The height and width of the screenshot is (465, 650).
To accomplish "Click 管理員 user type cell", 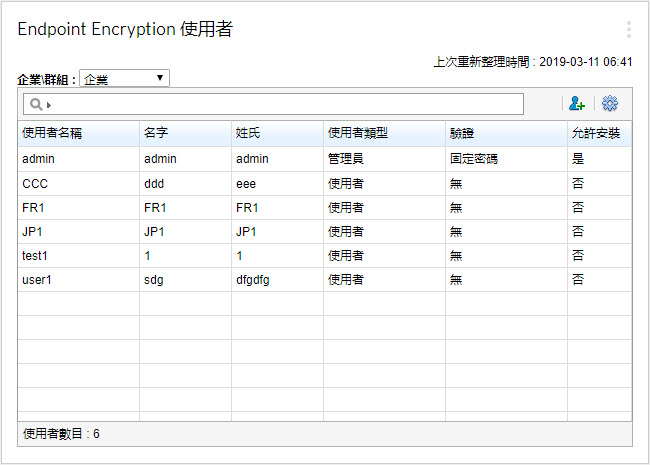I will click(345, 159).
